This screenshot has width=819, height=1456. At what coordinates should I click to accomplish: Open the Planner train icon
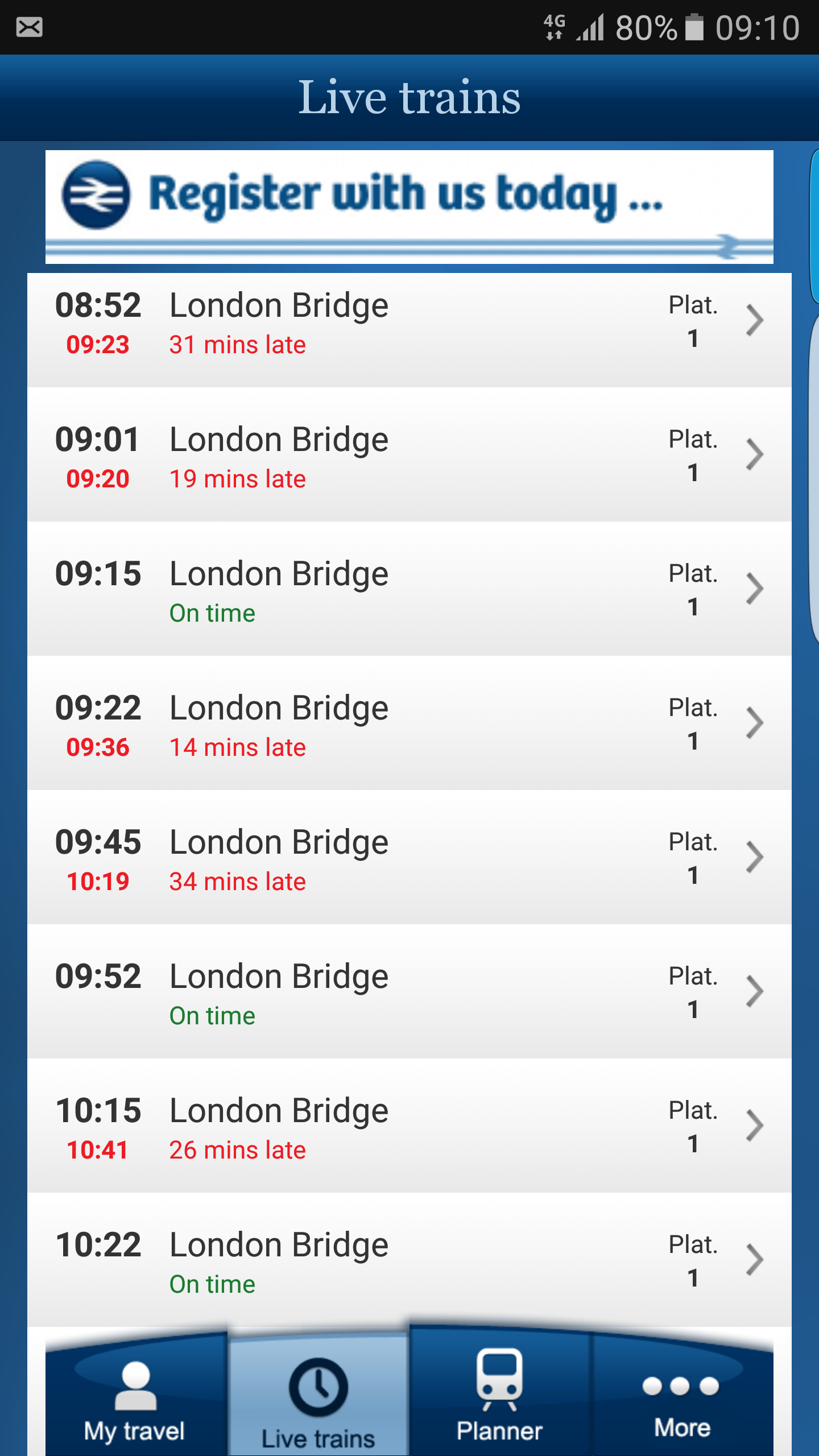(499, 1379)
